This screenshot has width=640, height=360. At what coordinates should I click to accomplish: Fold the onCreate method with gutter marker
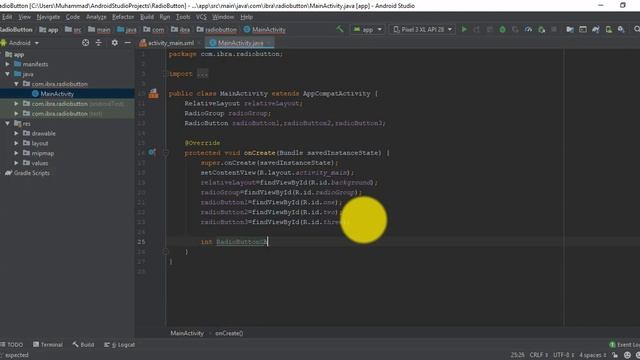(x=166, y=153)
